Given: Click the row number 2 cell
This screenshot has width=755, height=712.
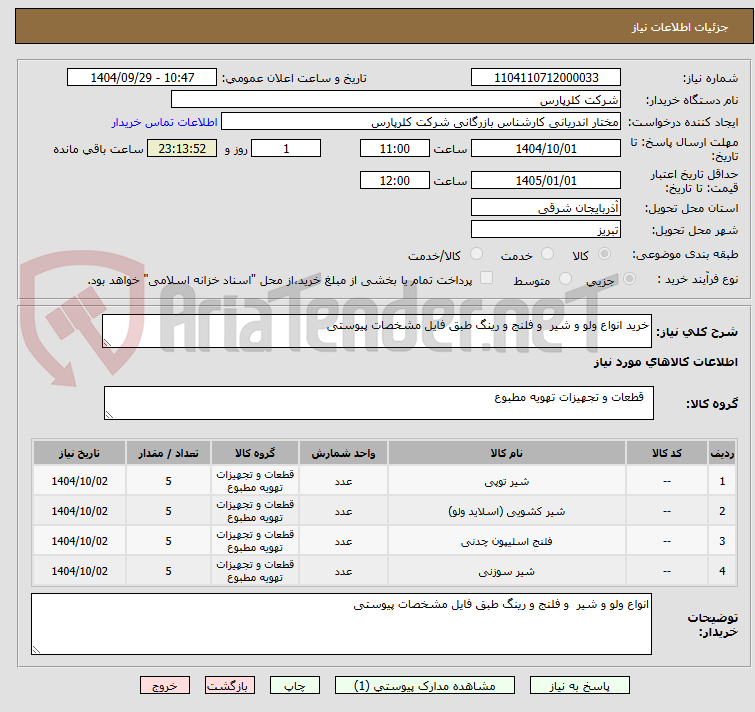Looking at the screenshot, I should [722, 511].
